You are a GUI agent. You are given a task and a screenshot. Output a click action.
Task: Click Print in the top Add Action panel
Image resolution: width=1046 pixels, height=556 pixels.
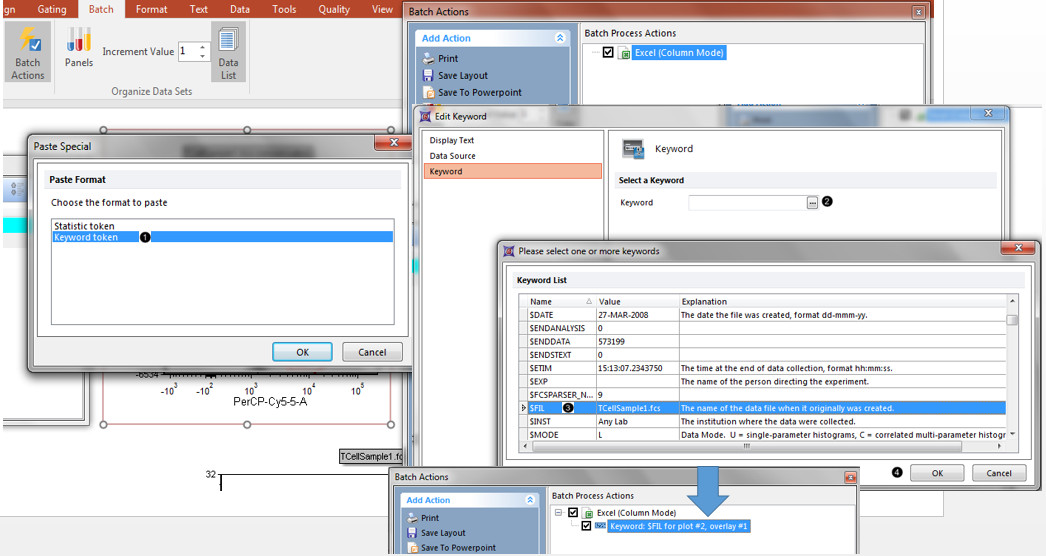(447, 59)
